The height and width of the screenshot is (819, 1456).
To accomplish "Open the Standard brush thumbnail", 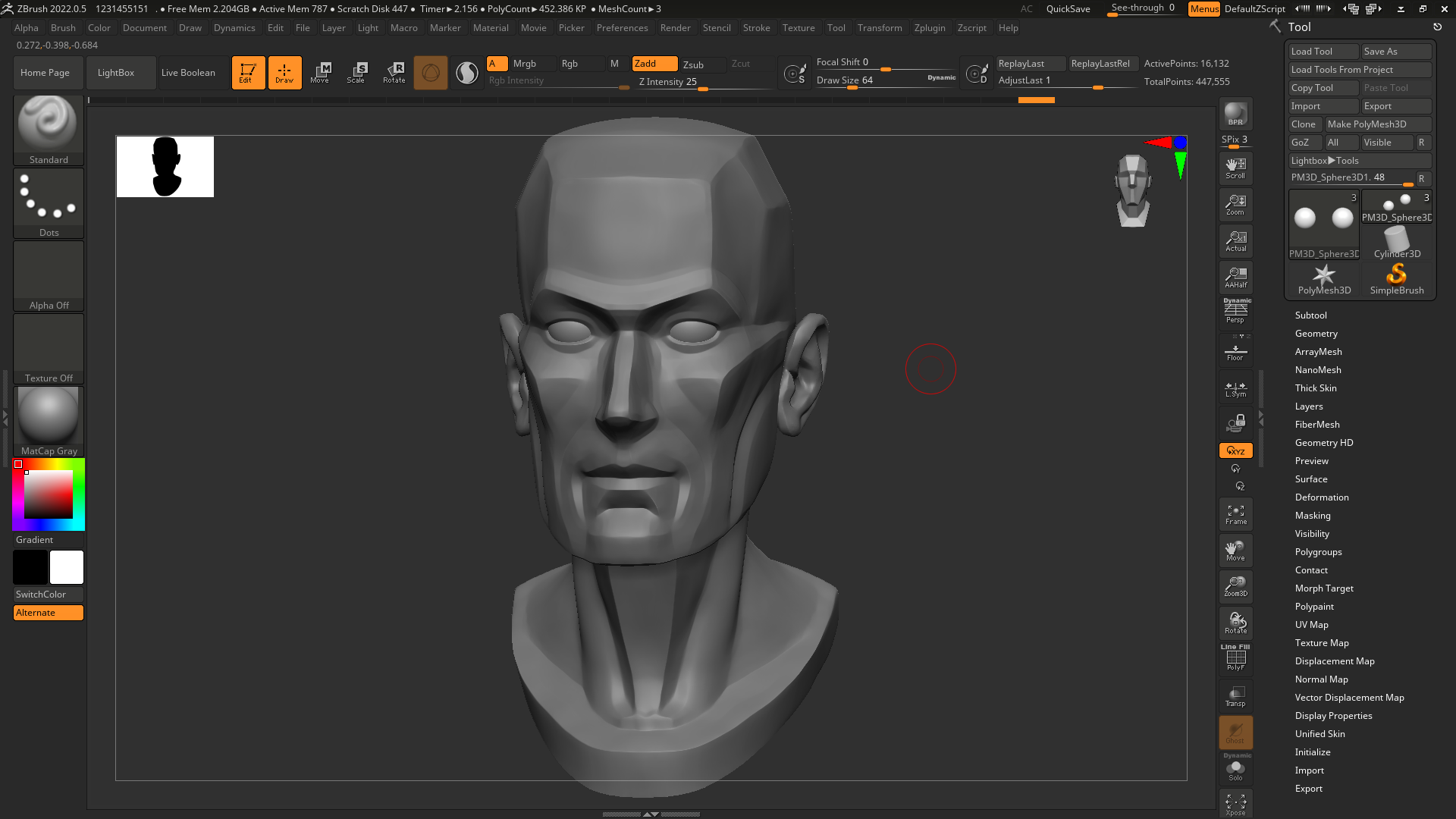I will tap(48, 124).
